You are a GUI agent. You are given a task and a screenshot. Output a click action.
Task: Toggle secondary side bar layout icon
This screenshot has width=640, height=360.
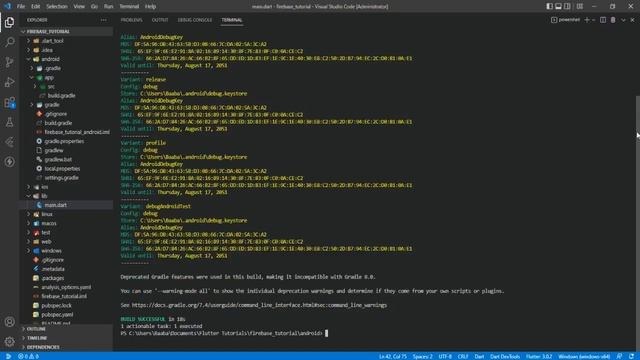tap(567, 7)
